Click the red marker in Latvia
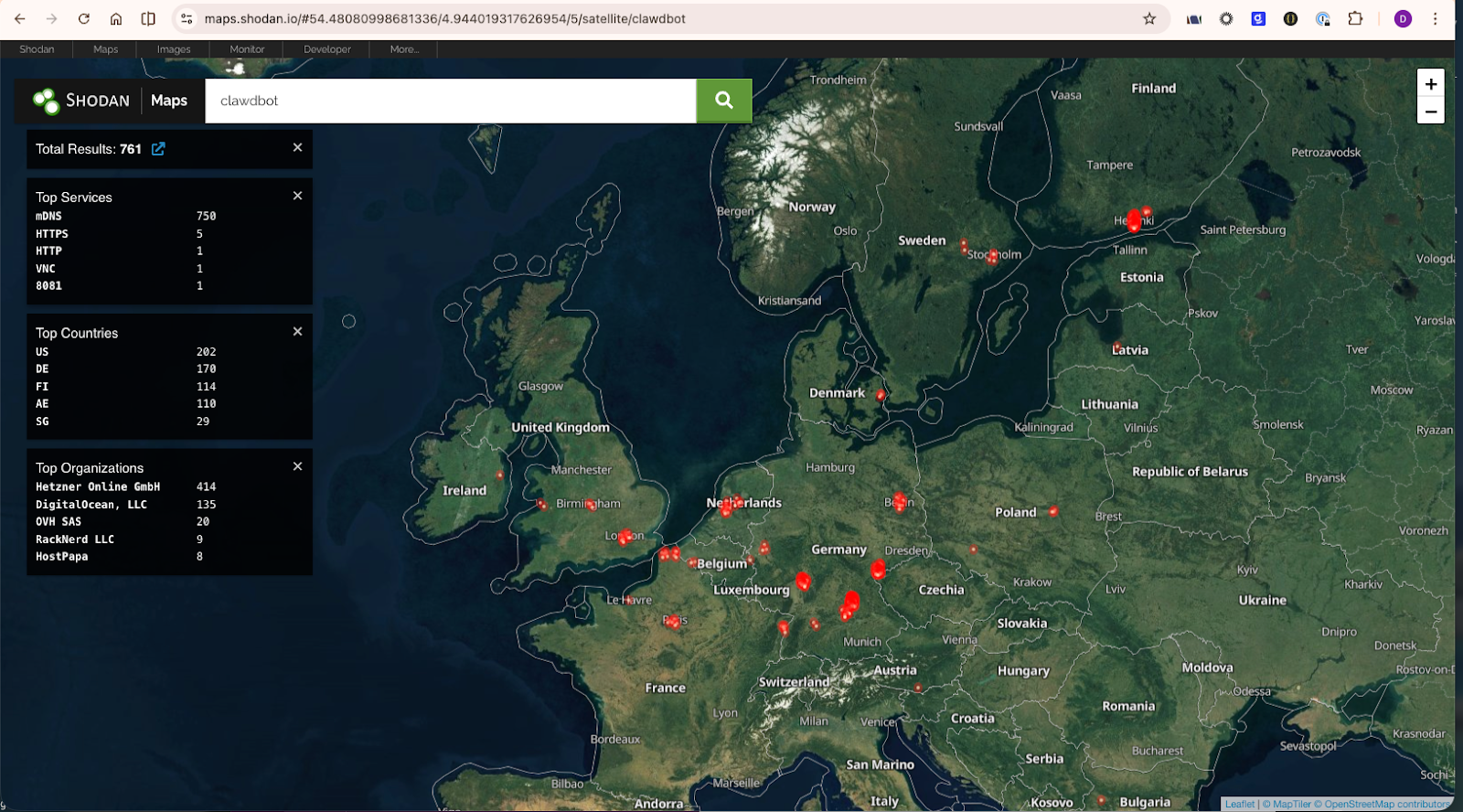 1117,347
